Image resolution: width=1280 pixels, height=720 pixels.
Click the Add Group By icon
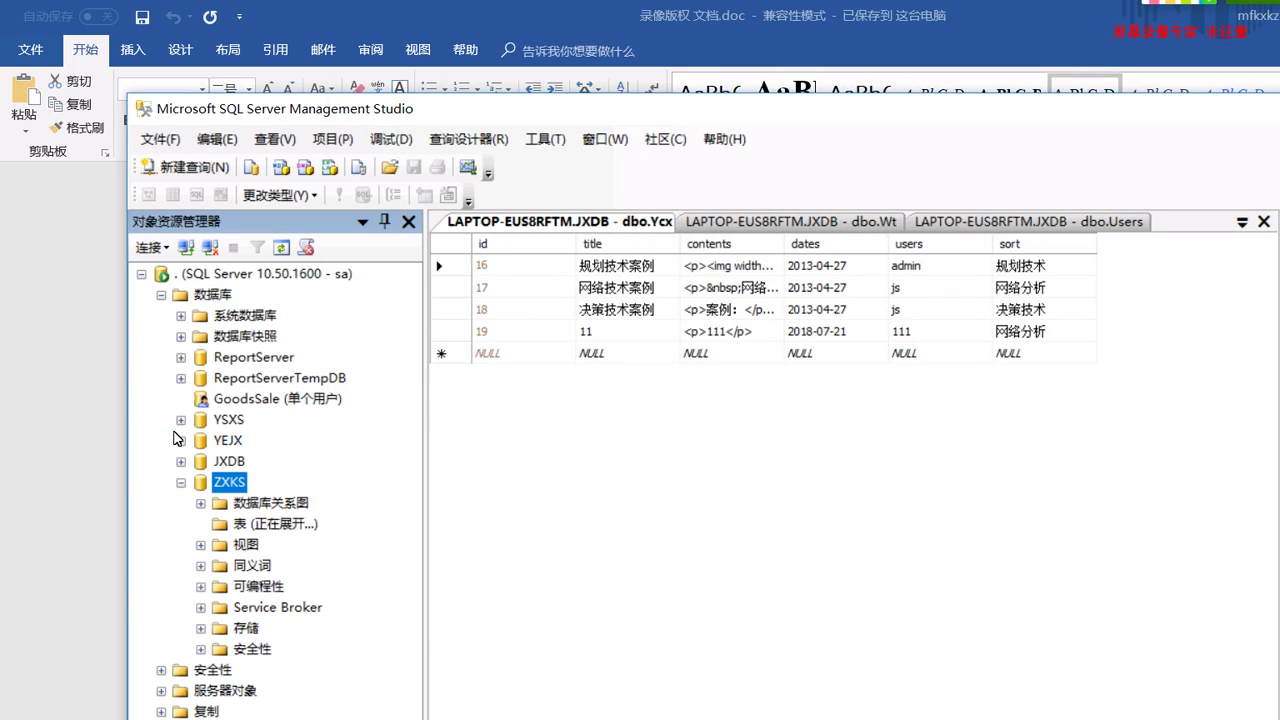click(394, 195)
